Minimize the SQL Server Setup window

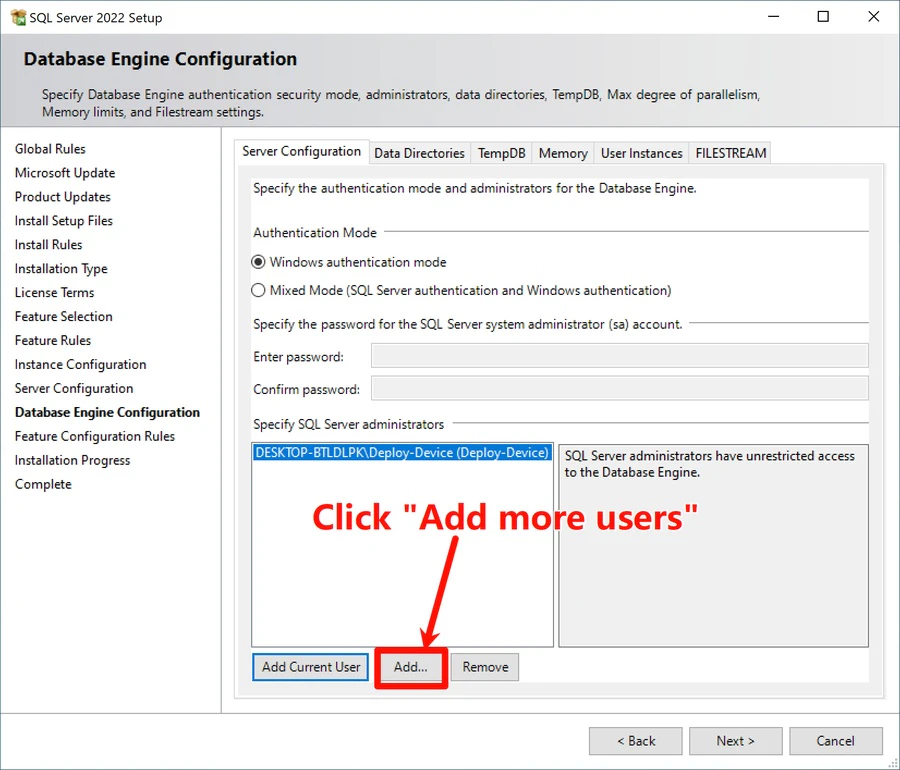tap(774, 17)
